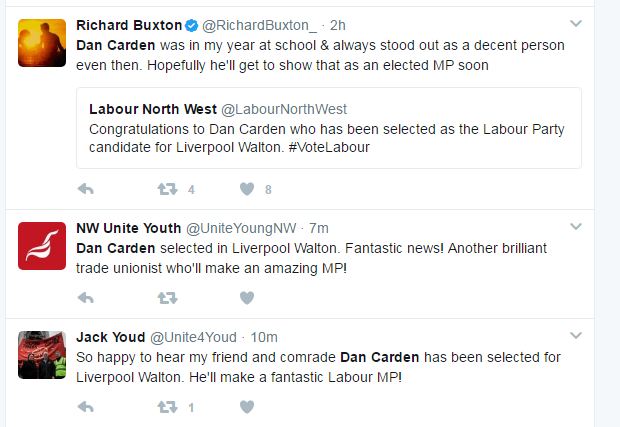
Task: Reply to NW Unite Youth's tweet
Action: pos(86,298)
